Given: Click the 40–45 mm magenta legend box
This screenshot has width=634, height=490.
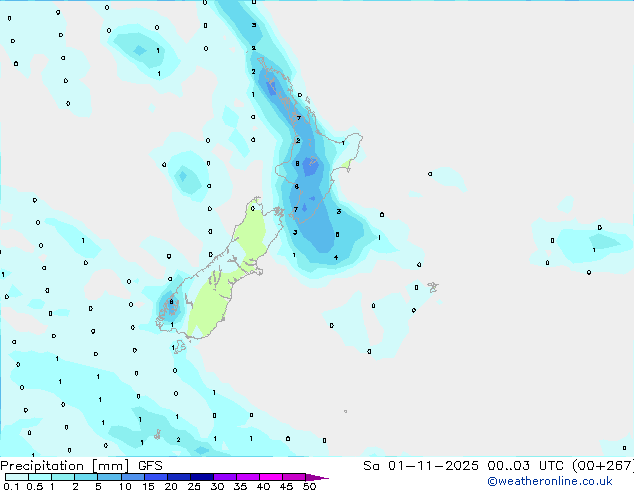Looking at the screenshot, I should [271, 477].
